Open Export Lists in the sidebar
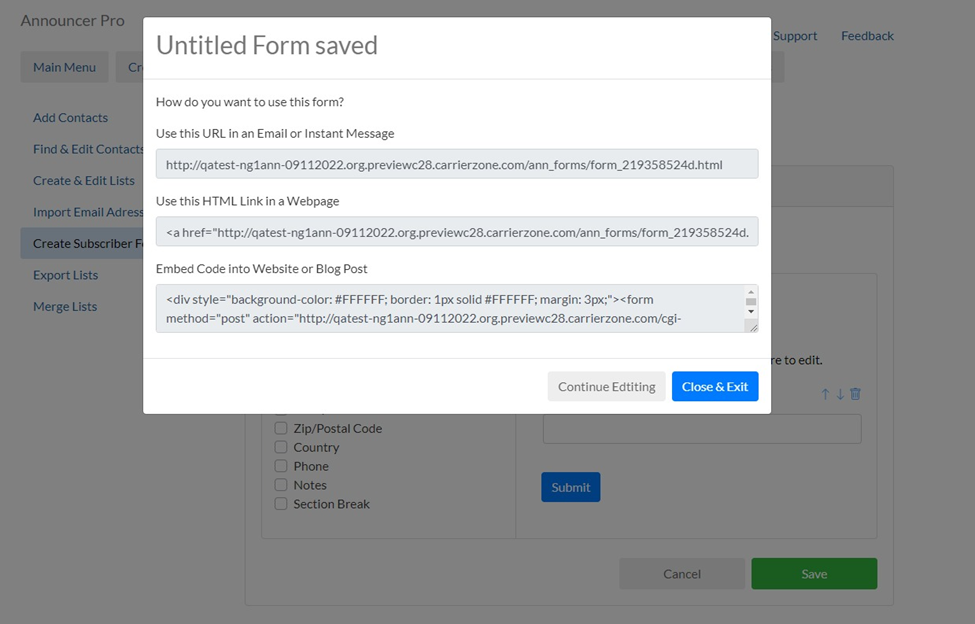Image resolution: width=975 pixels, height=624 pixels. click(65, 275)
